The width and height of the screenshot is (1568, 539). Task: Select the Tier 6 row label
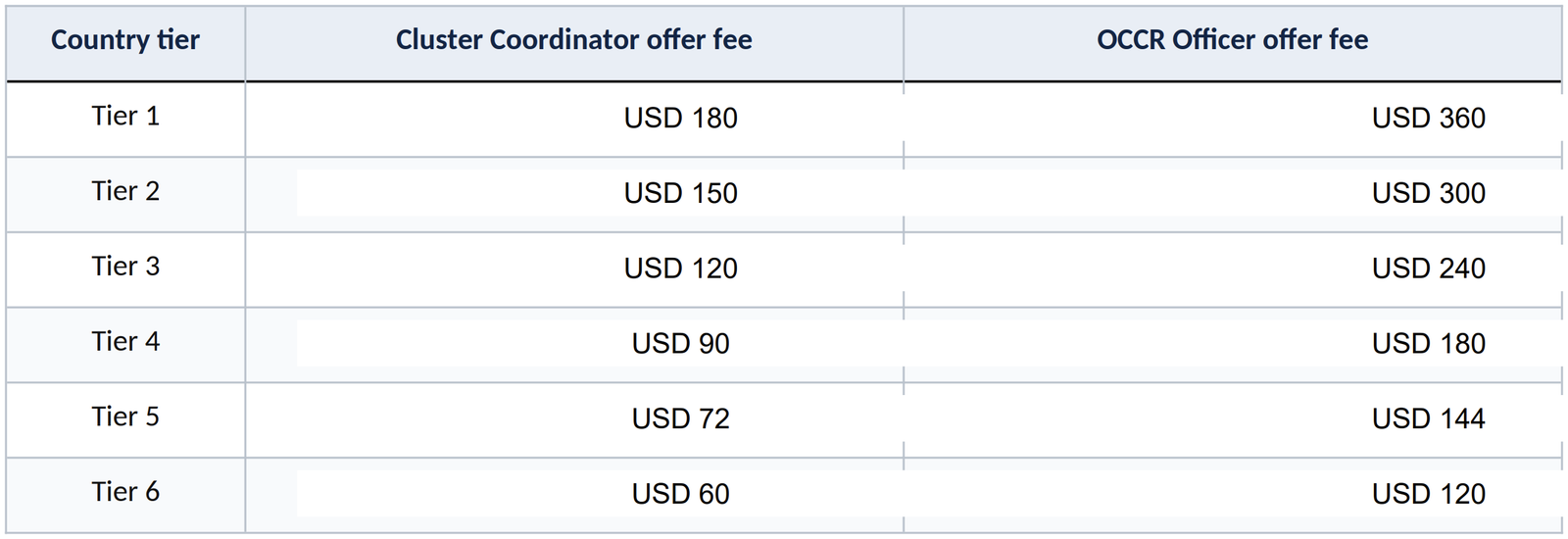(125, 492)
